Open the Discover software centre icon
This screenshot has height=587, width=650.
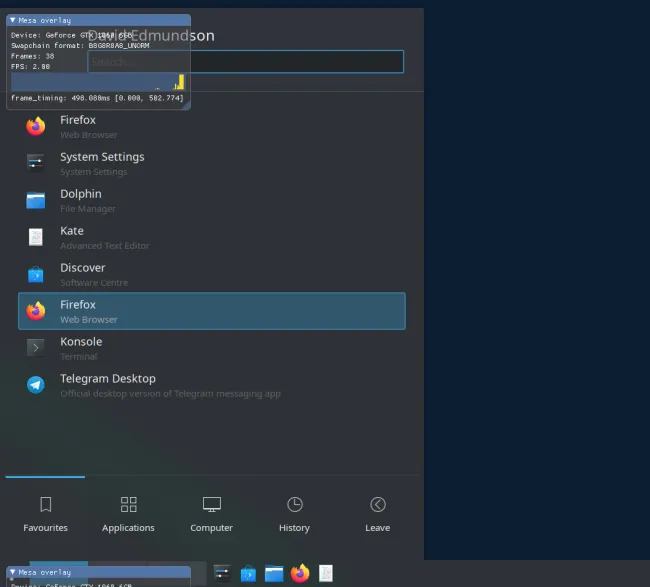36,274
